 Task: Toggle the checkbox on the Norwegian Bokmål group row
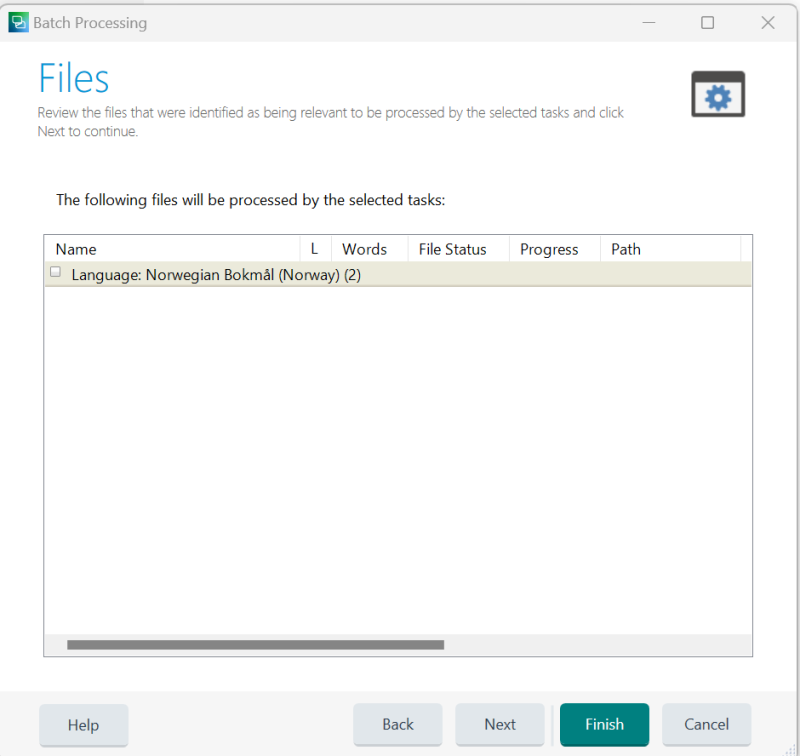pyautogui.click(x=55, y=271)
